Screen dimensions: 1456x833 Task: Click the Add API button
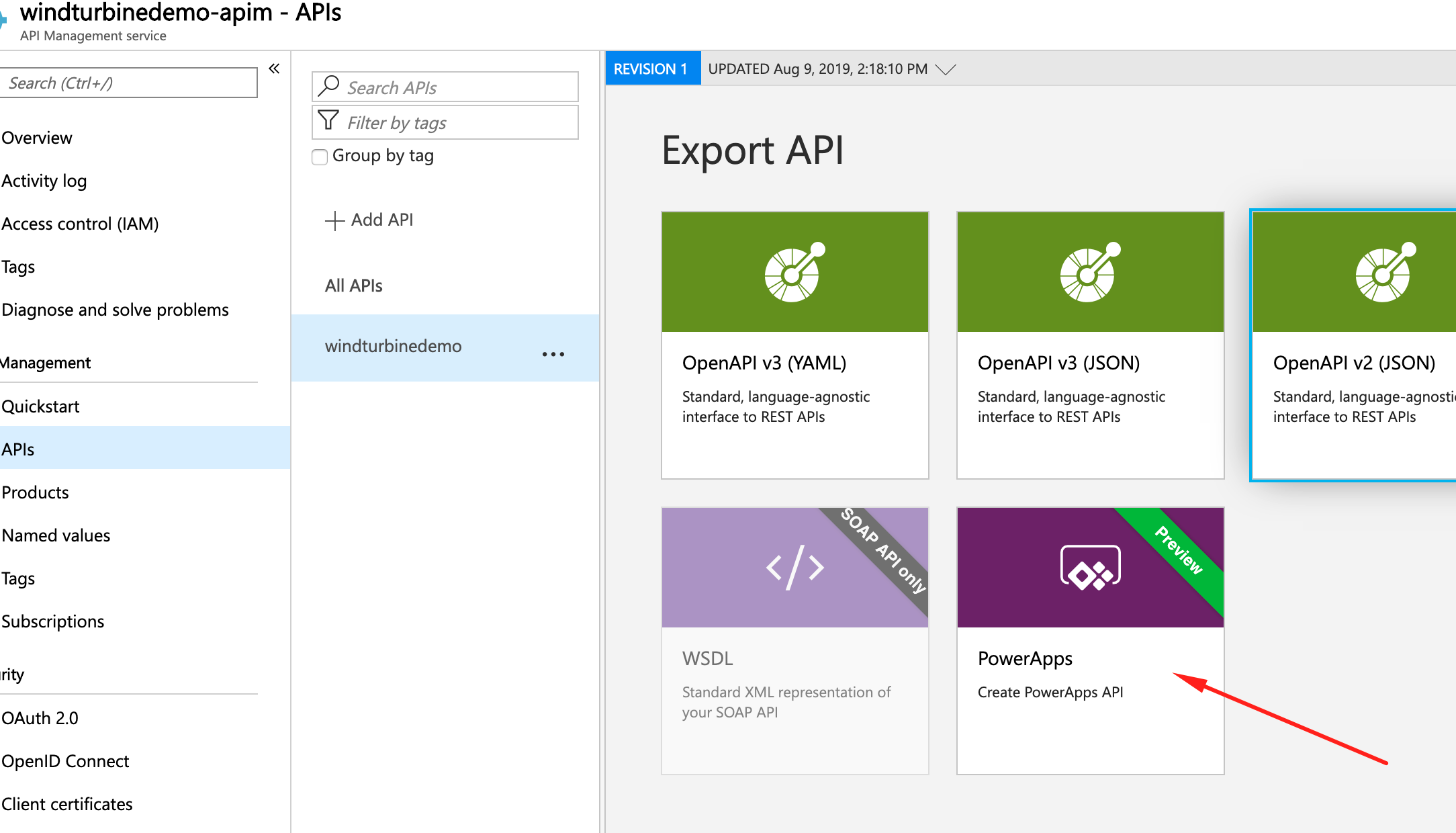(369, 220)
